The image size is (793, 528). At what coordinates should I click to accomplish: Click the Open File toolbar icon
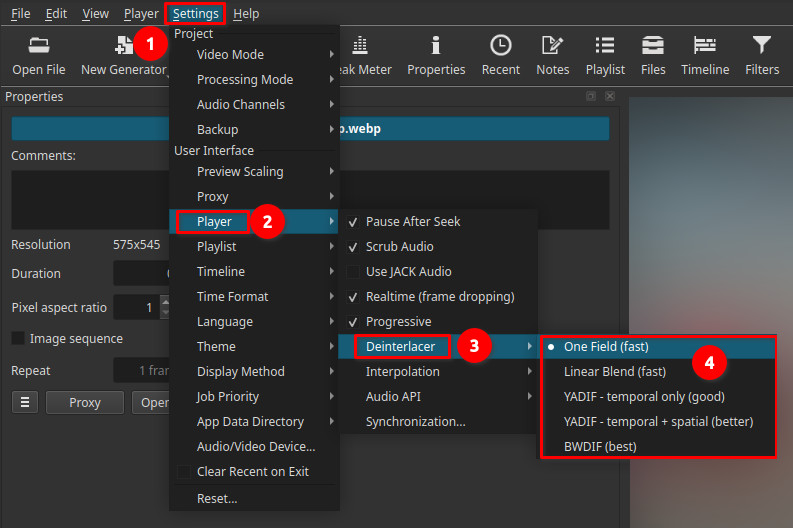pyautogui.click(x=39, y=55)
